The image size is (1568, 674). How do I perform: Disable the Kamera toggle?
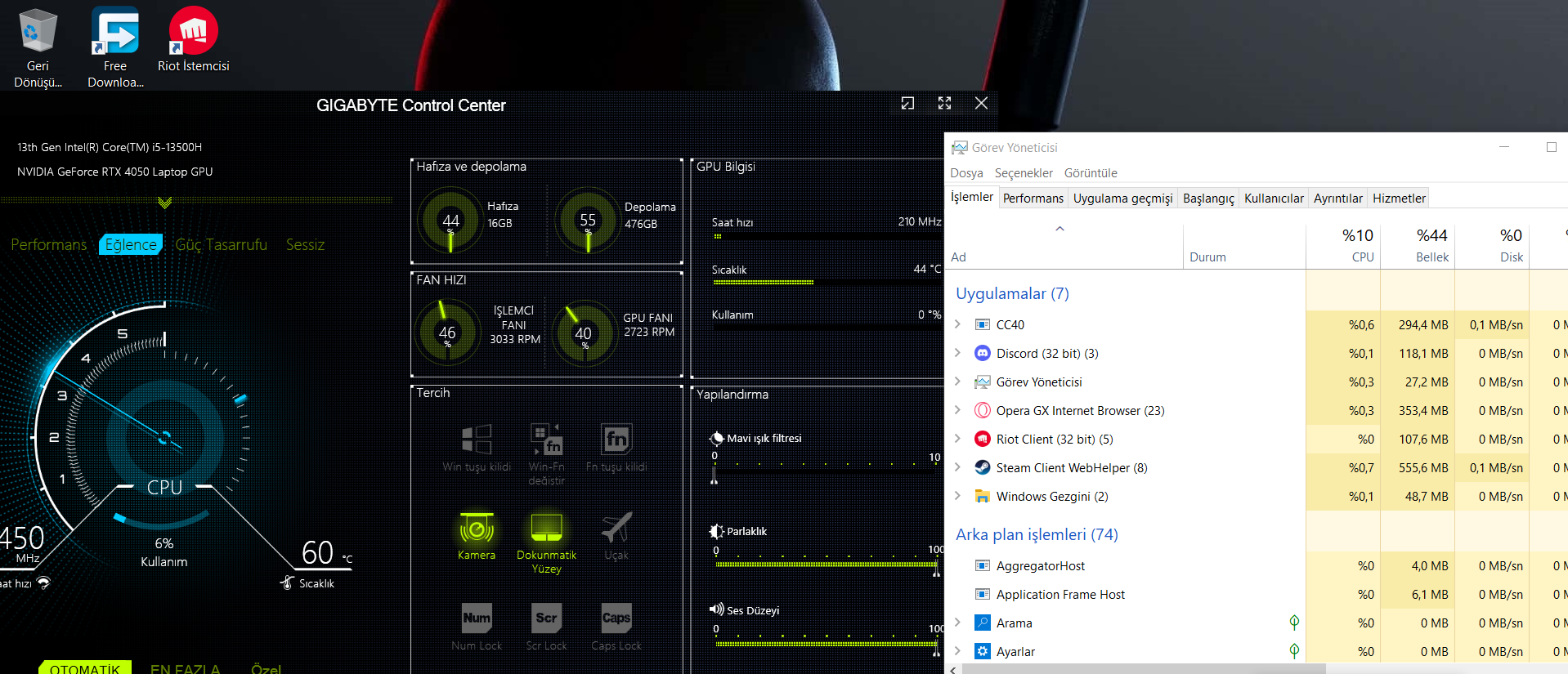click(x=477, y=536)
